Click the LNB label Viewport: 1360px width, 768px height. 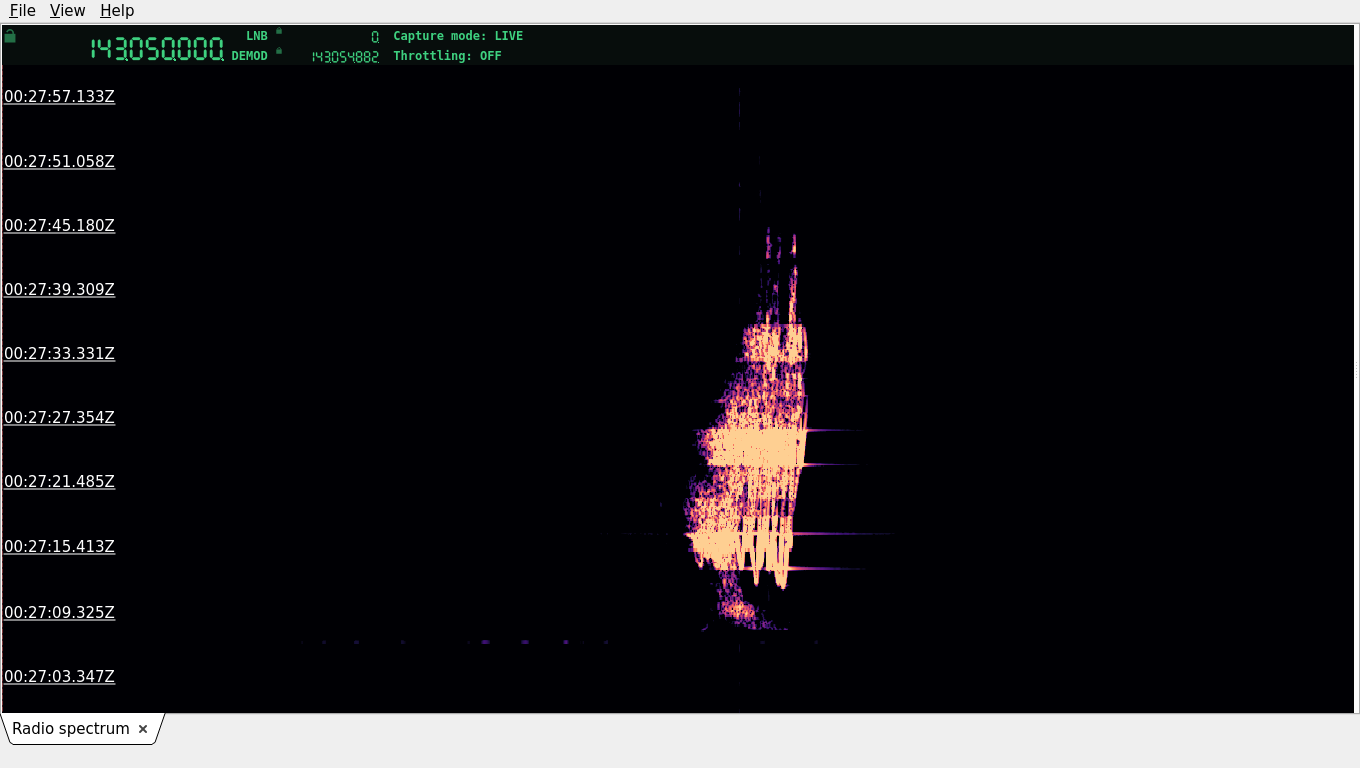pos(257,36)
